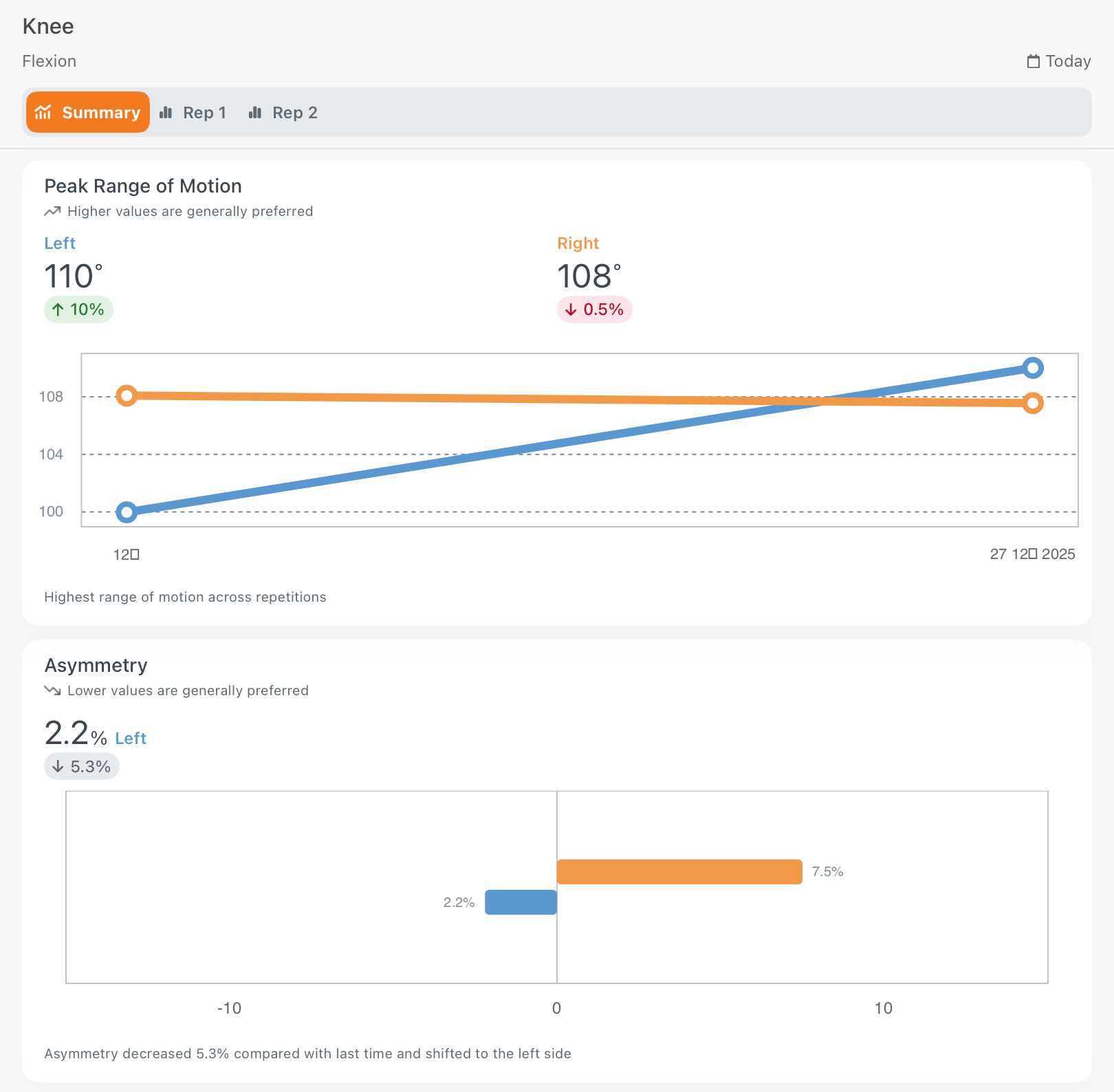Click the 108° right value
This screenshot has height=1092, width=1114.
tap(589, 276)
